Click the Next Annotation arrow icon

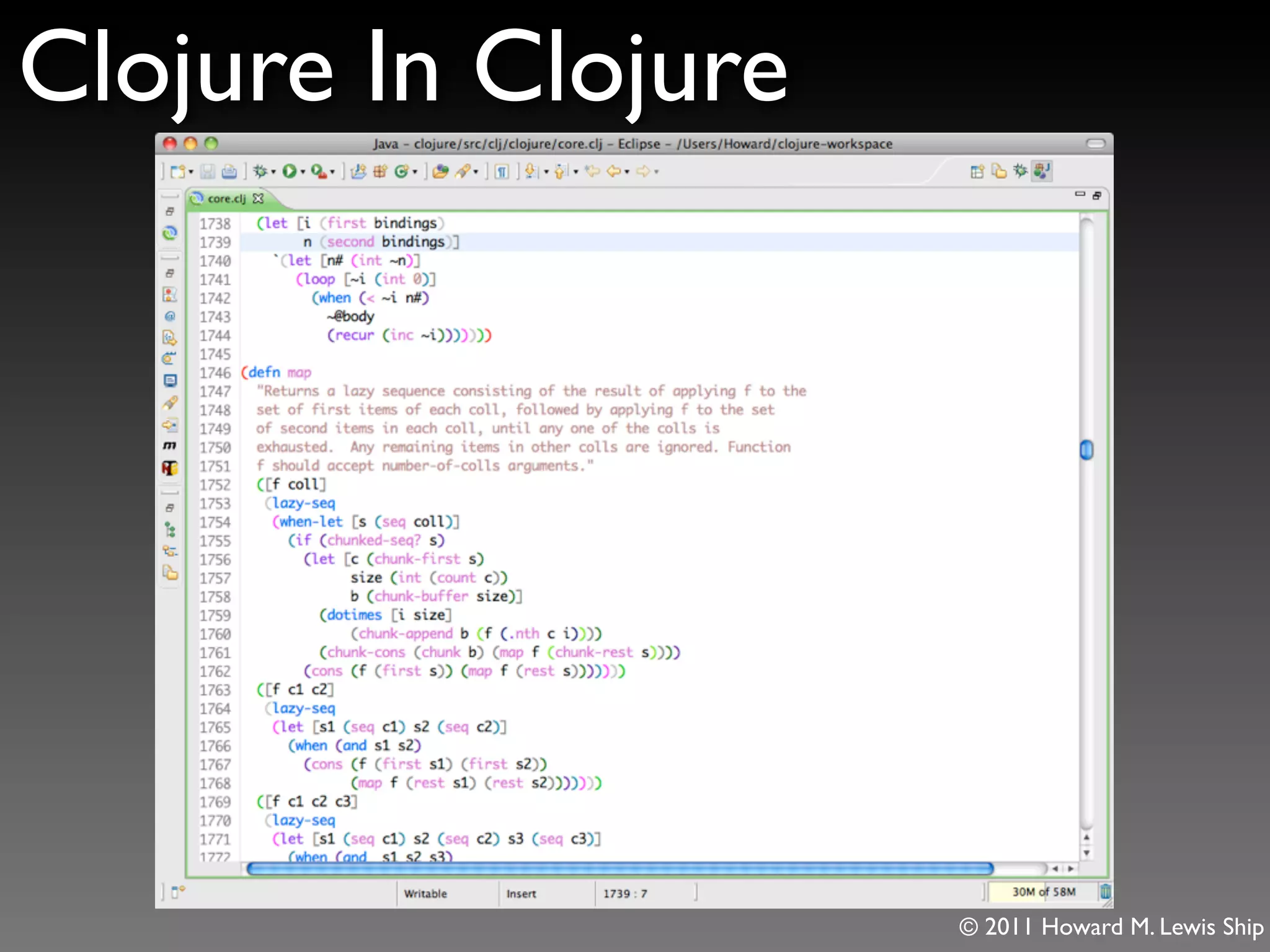point(531,171)
